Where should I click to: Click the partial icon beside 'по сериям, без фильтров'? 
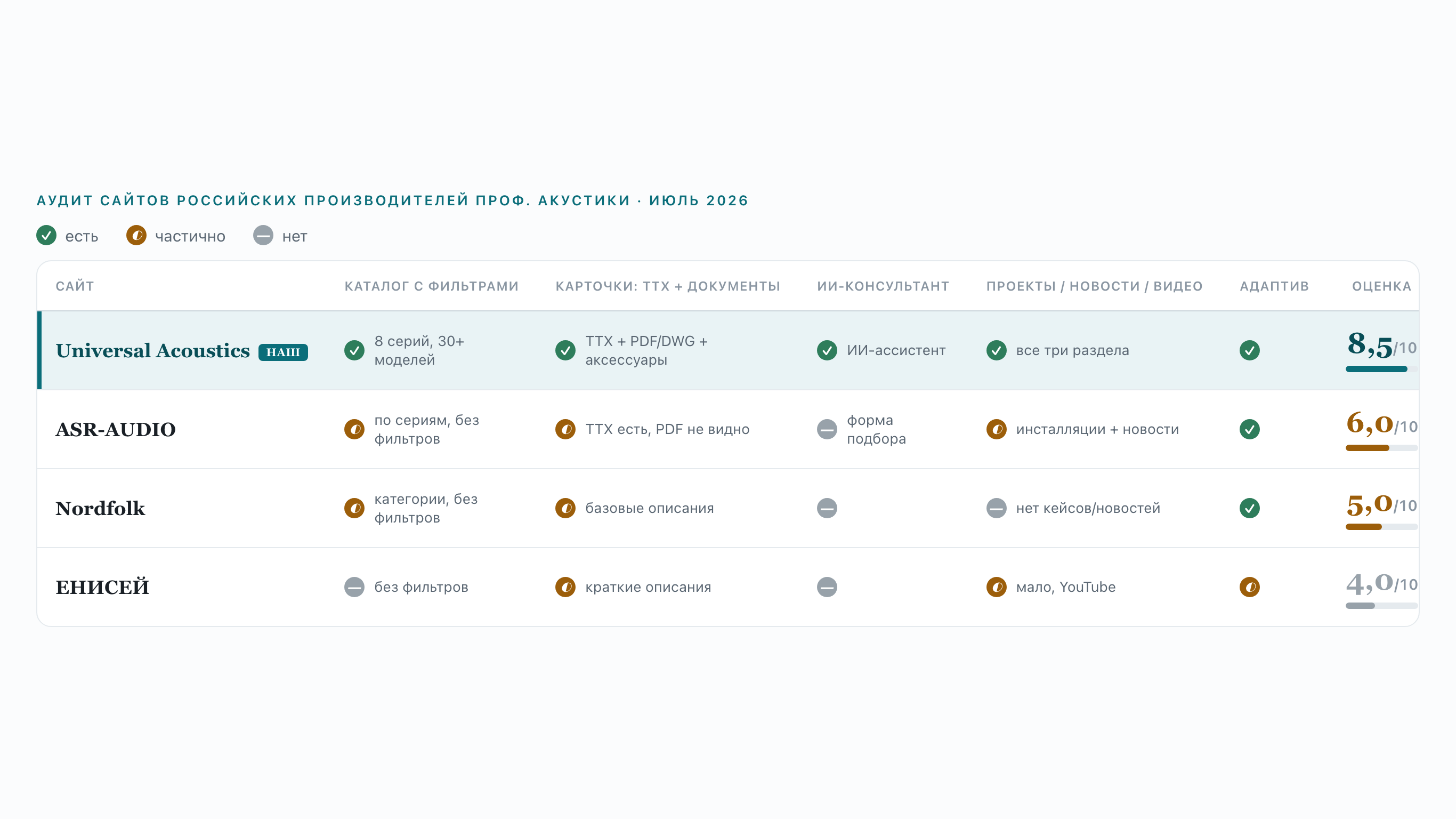(354, 429)
